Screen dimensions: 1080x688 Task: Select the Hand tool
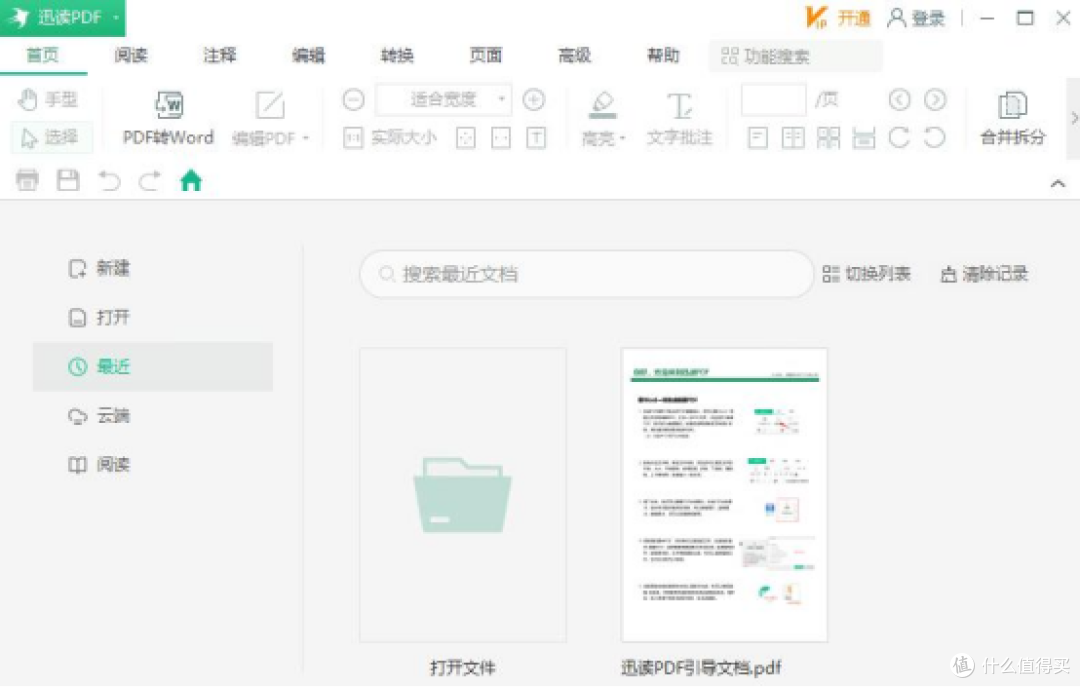pyautogui.click(x=48, y=100)
